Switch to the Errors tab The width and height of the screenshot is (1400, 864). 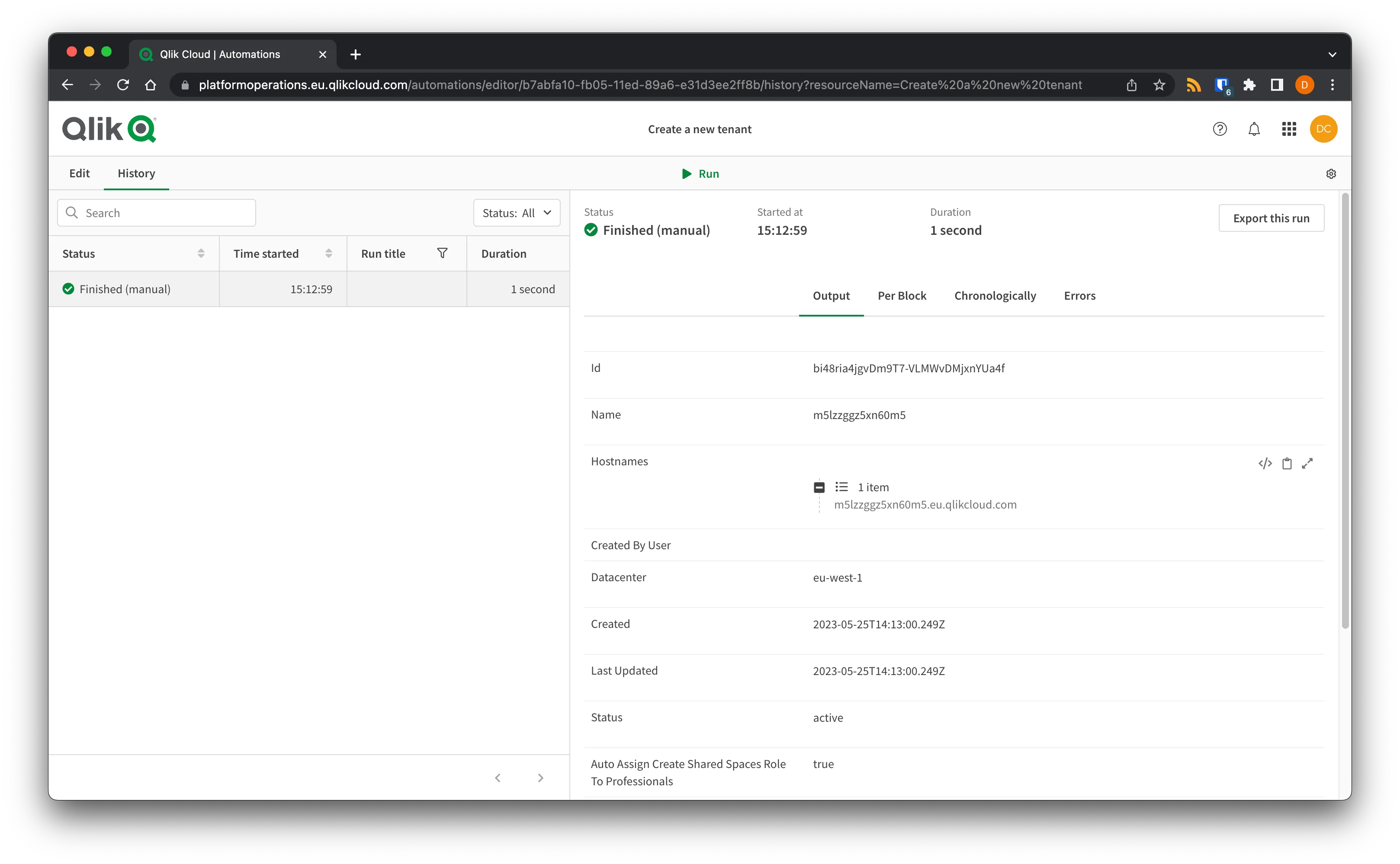[x=1080, y=295]
